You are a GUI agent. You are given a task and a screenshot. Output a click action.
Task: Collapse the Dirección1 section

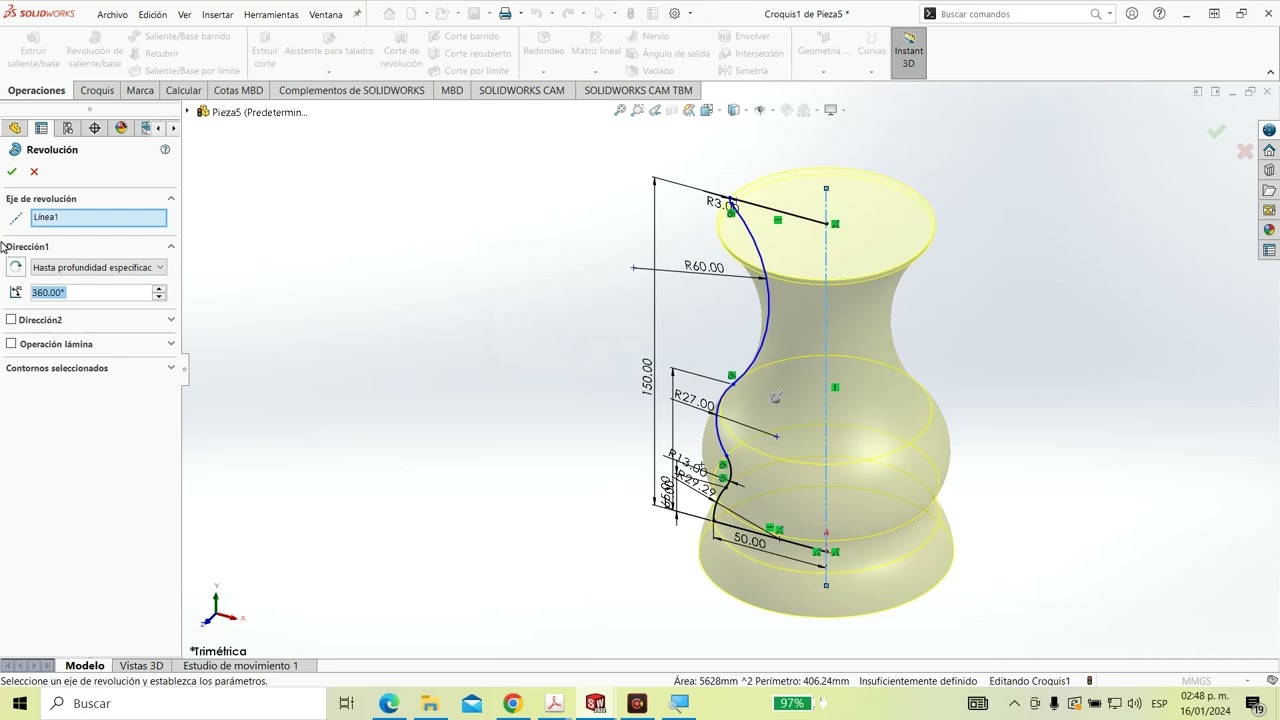point(171,246)
